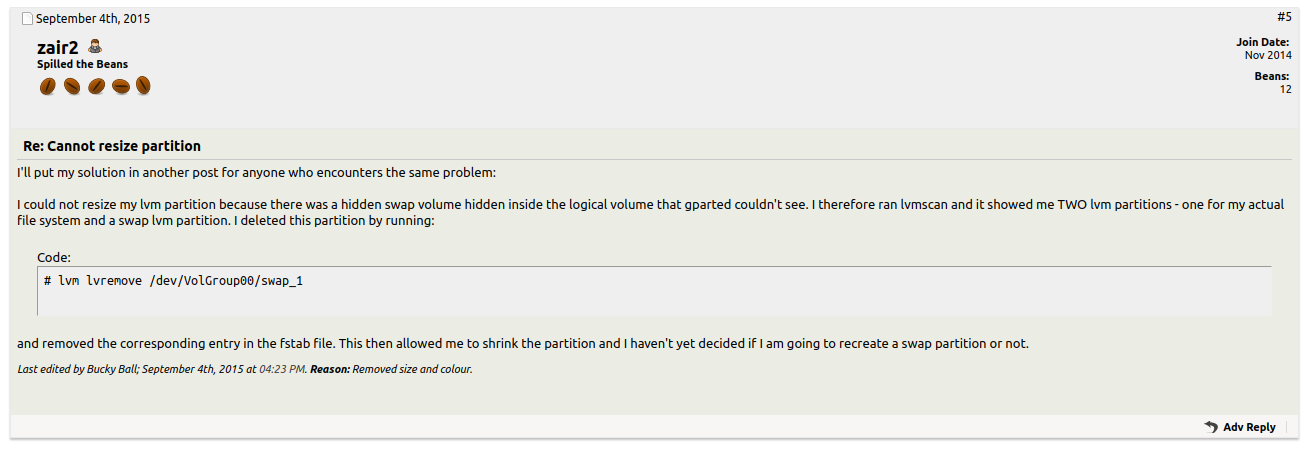Click the 'Code:' label above the command
Screen dimensions: 1308x450
coord(54,257)
